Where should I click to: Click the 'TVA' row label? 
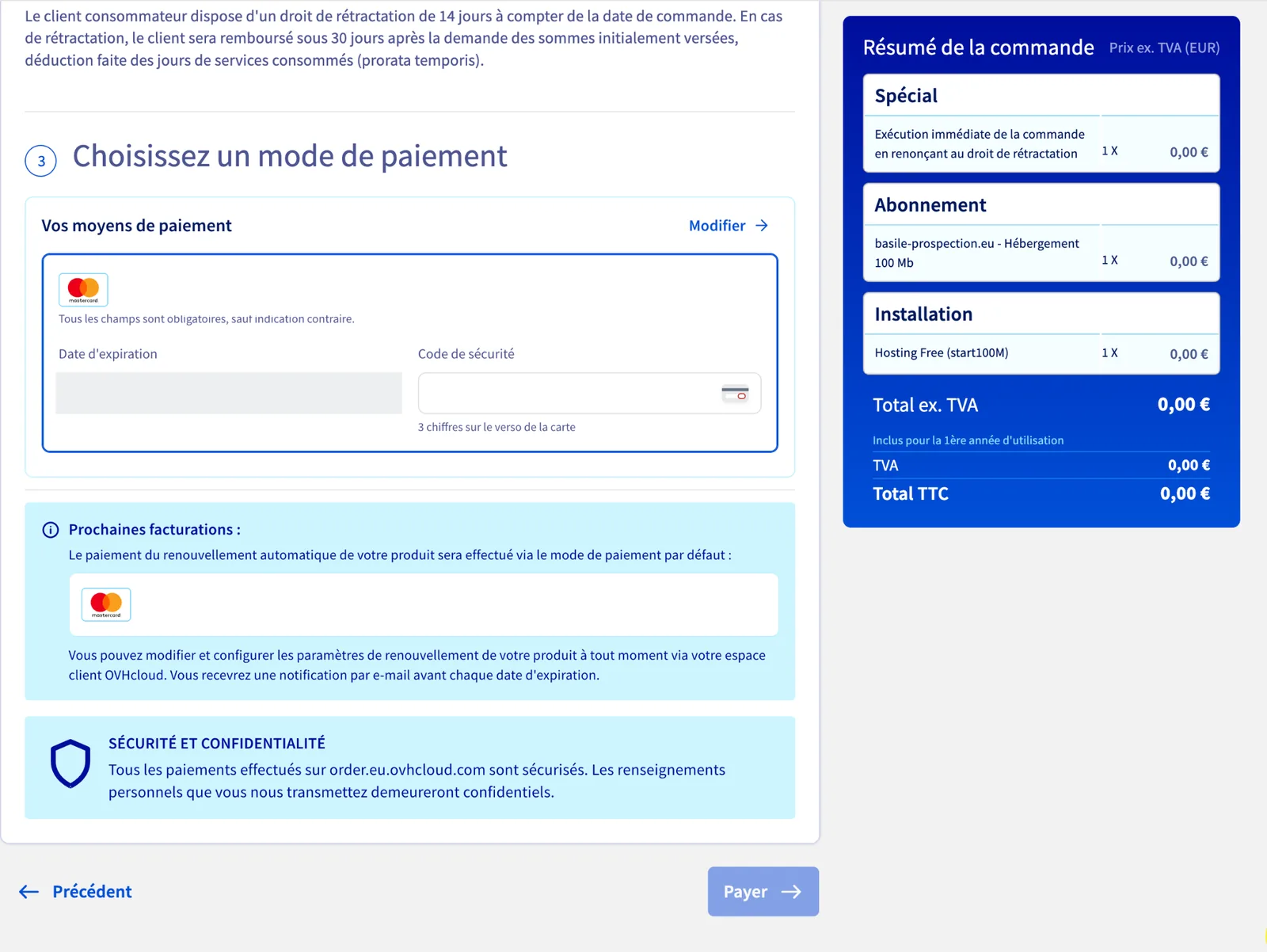pyautogui.click(x=885, y=466)
